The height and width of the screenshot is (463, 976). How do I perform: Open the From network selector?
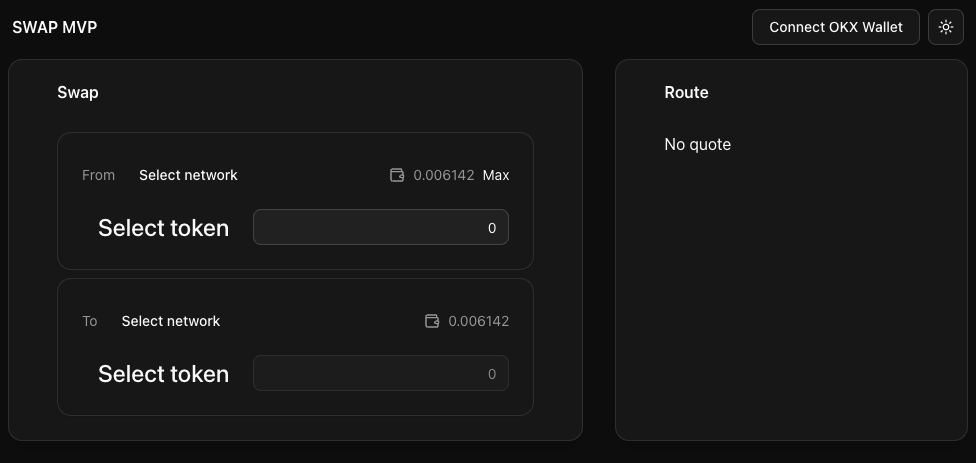click(188, 175)
